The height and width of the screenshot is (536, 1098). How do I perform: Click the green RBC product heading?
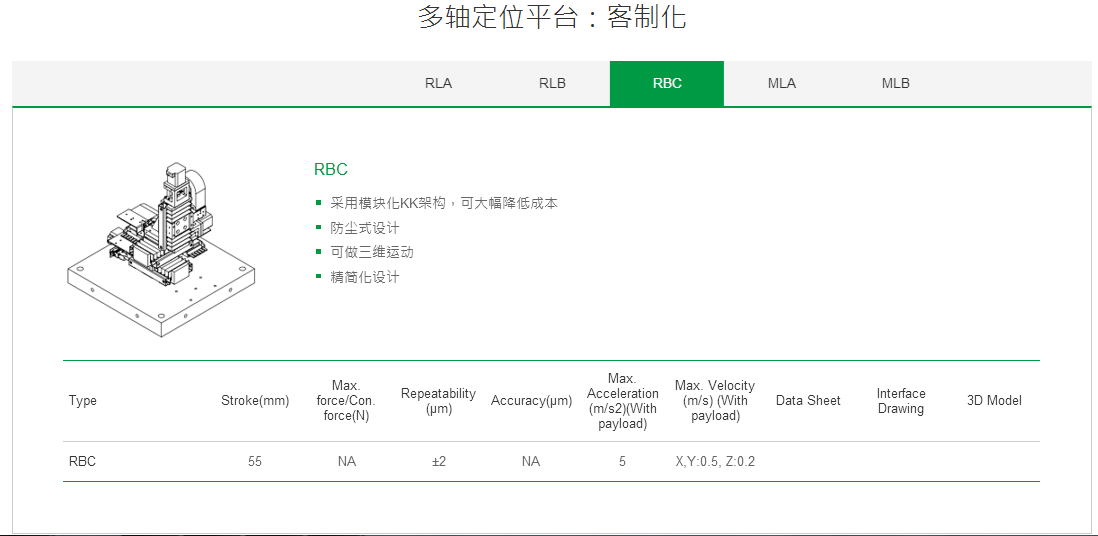tap(331, 170)
